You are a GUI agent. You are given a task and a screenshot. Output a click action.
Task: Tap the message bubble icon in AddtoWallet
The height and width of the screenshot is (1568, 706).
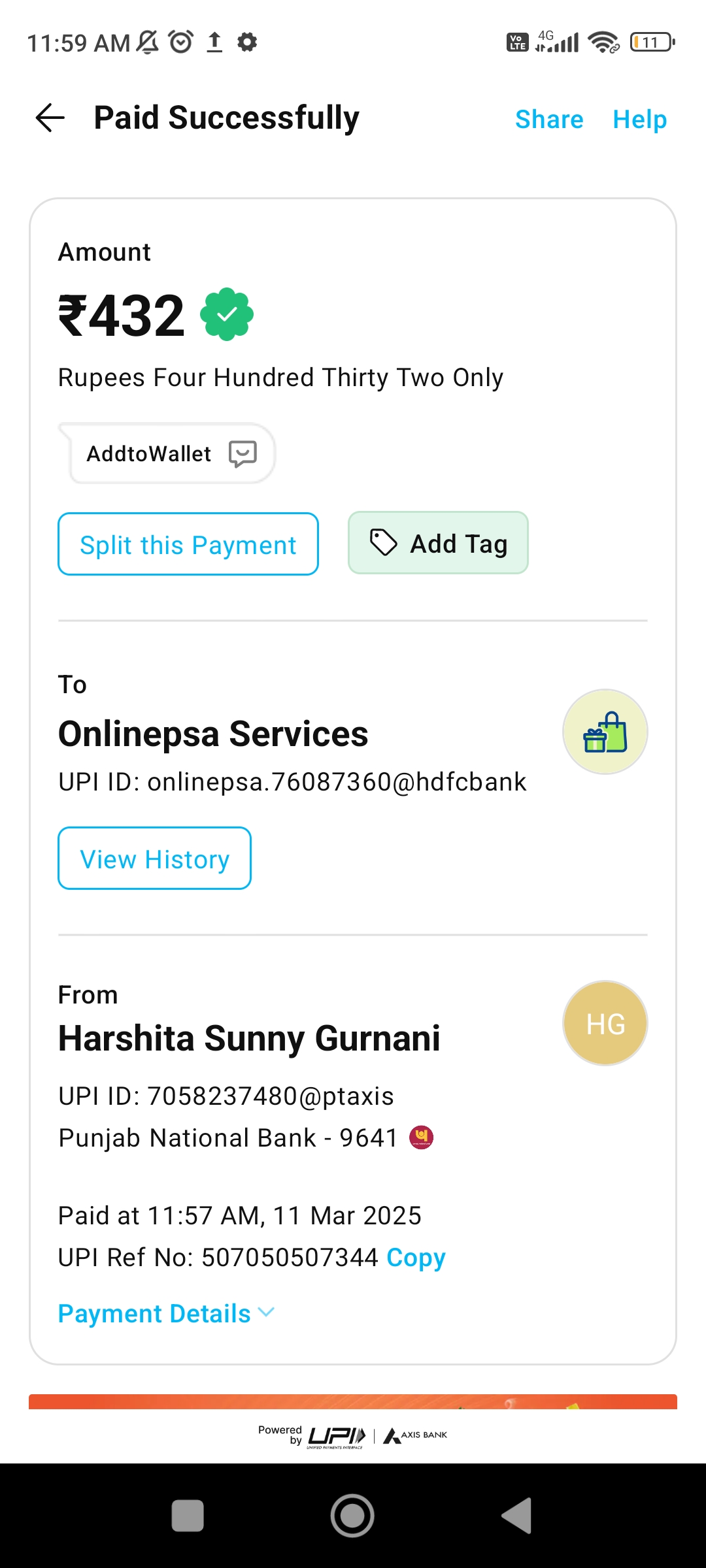point(243,453)
